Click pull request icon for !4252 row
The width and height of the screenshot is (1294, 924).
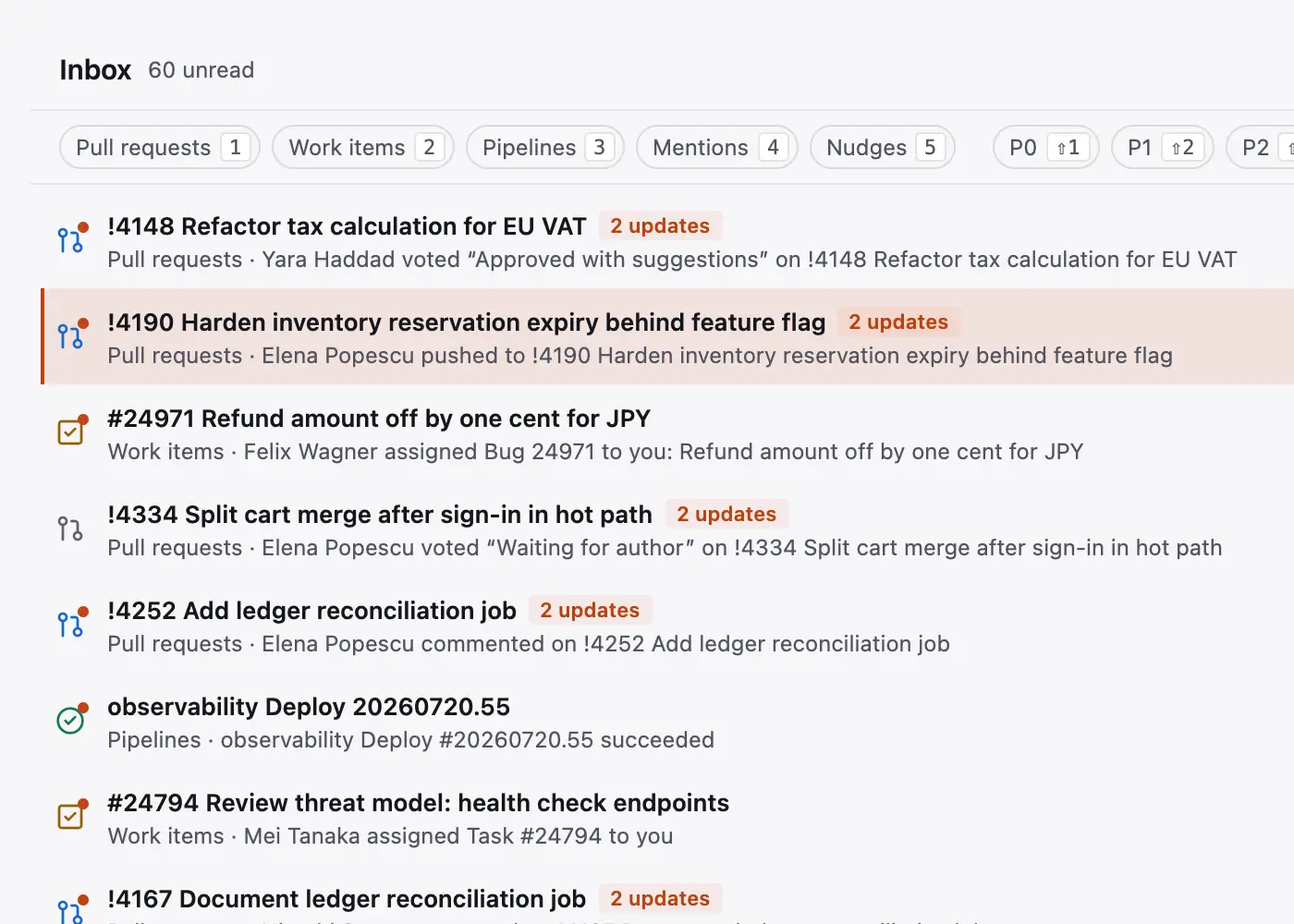70,626
